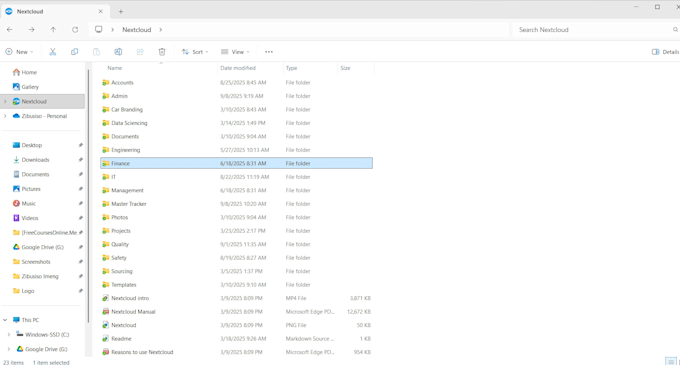Open the Sort dropdown
Viewport: 680px width, 365px height.
pos(195,52)
